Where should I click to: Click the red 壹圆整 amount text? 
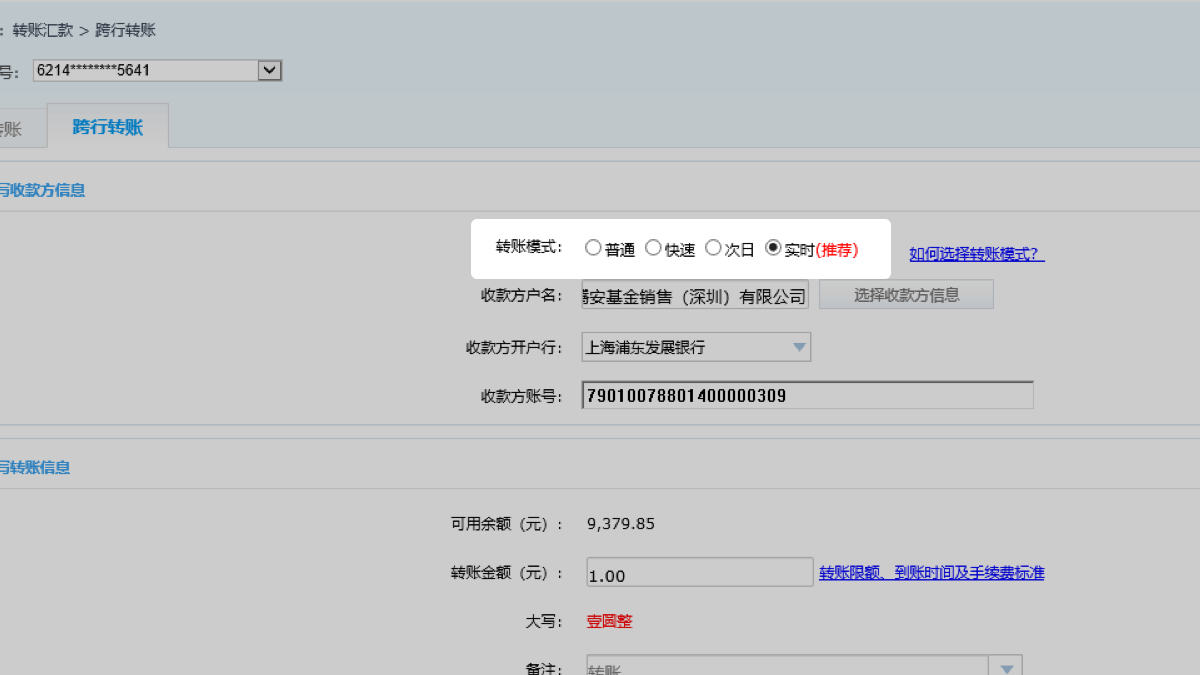pyautogui.click(x=609, y=621)
